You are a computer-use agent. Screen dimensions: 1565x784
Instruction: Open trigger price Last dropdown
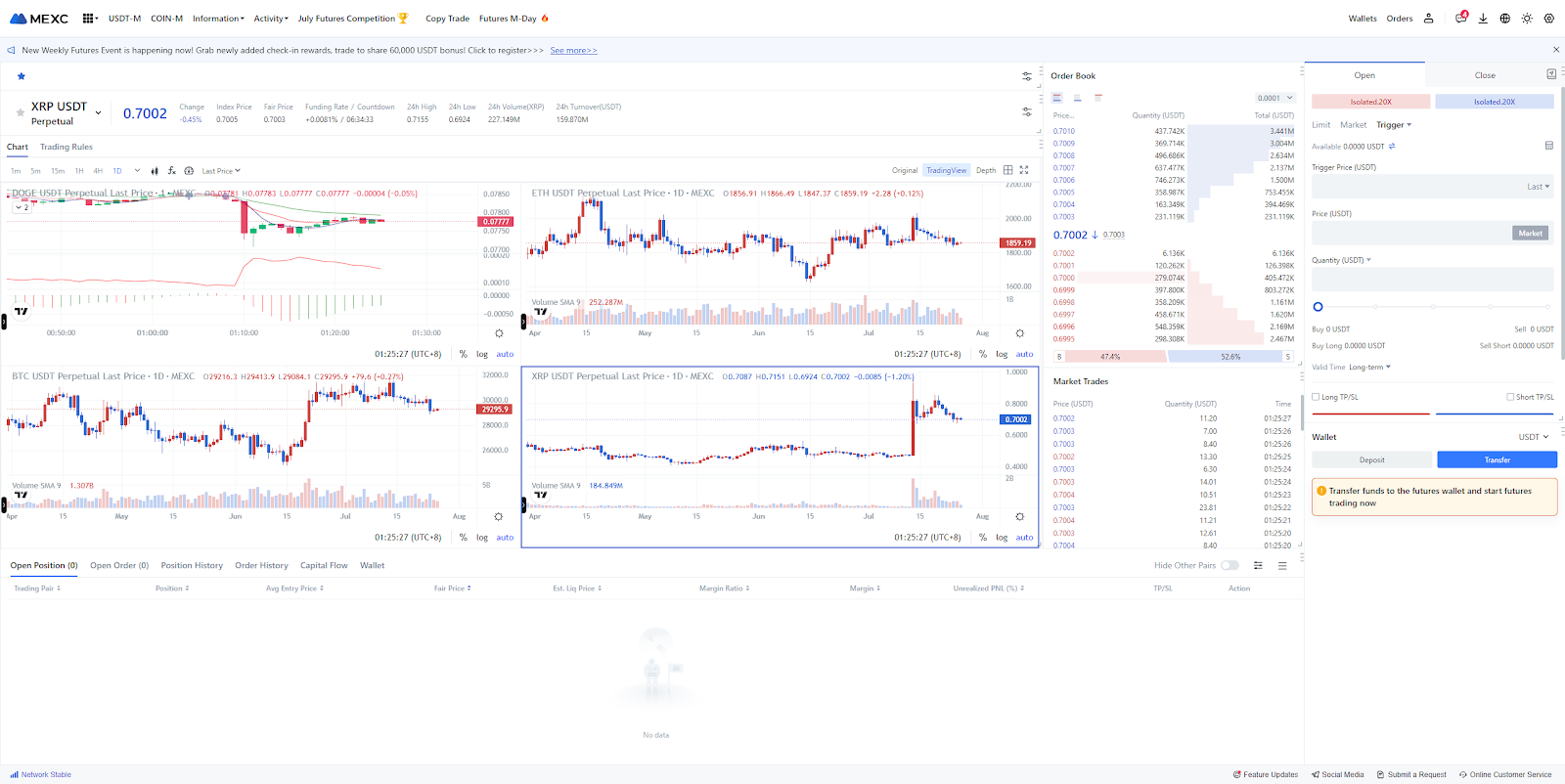1539,187
